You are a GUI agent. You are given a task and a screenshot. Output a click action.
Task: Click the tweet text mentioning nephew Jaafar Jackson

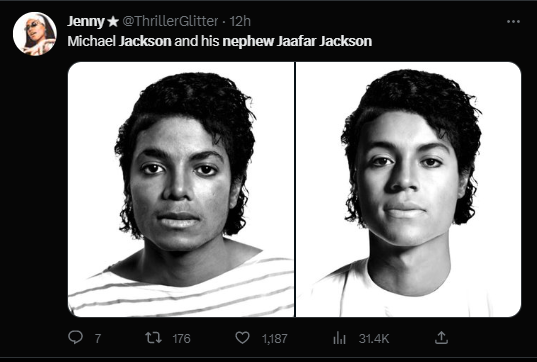coord(220,41)
